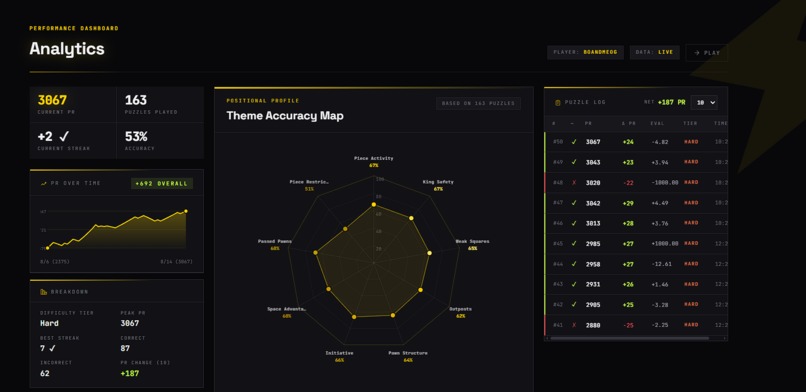
Task: Click the +187 PR Change value in Breakdown
Action: point(130,374)
